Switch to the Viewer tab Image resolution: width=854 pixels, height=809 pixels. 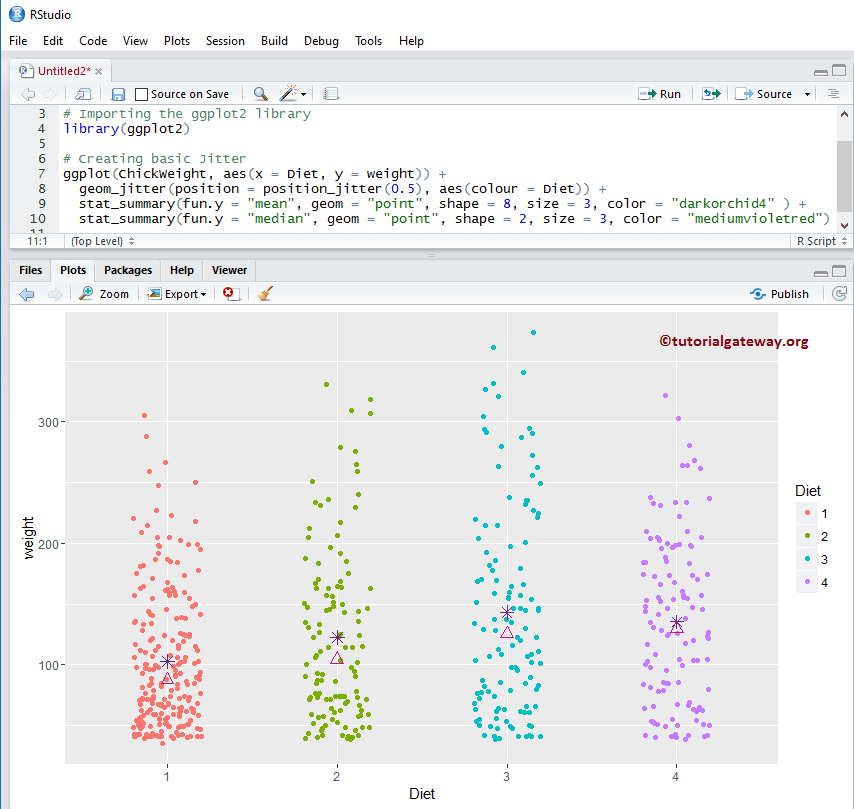(x=229, y=270)
